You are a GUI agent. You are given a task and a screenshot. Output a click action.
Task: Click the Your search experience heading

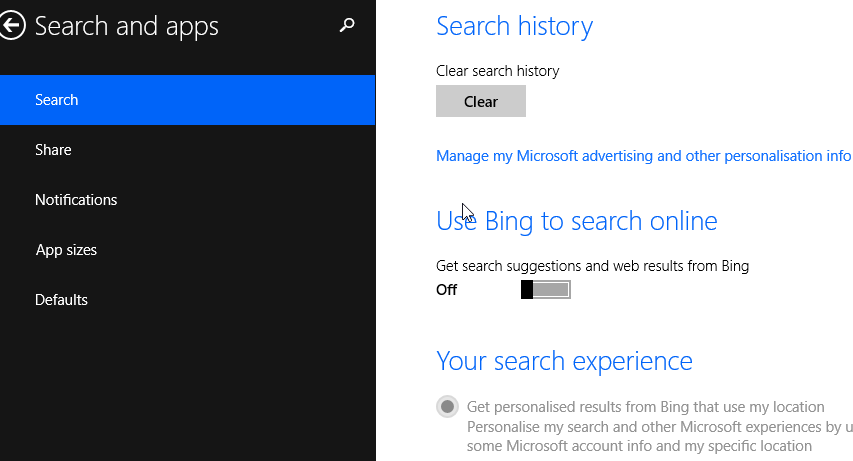[x=564, y=361]
